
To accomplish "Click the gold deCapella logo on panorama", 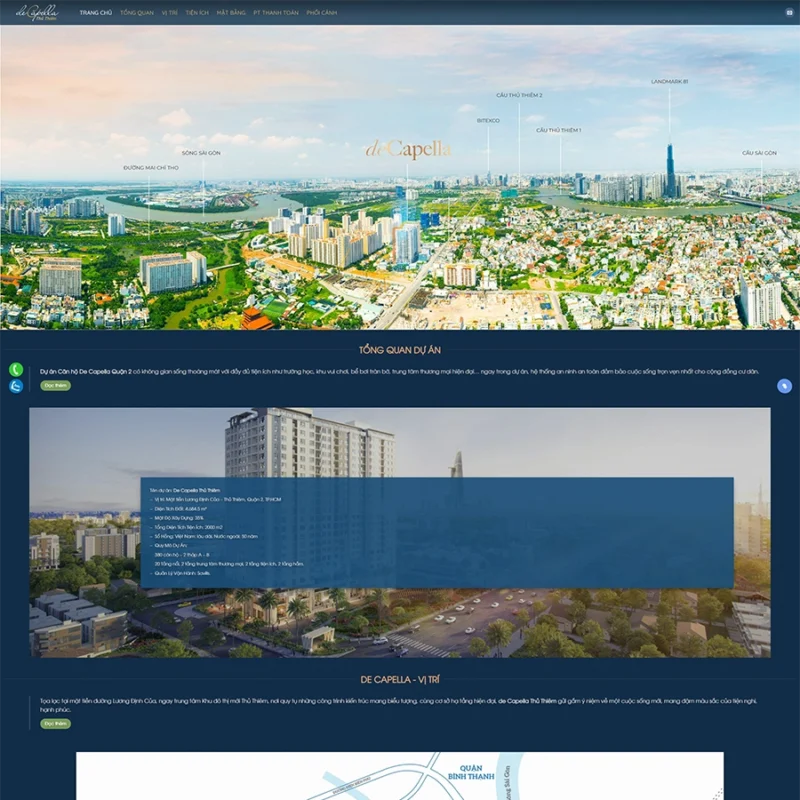I will pos(408,149).
